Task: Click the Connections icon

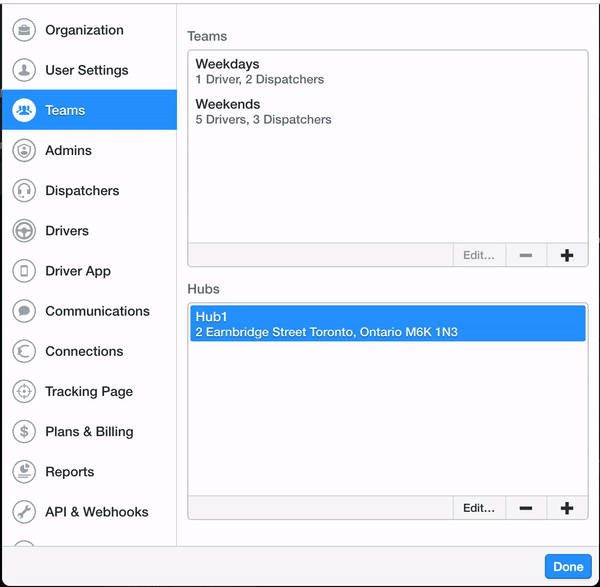Action: pyautogui.click(x=24, y=351)
